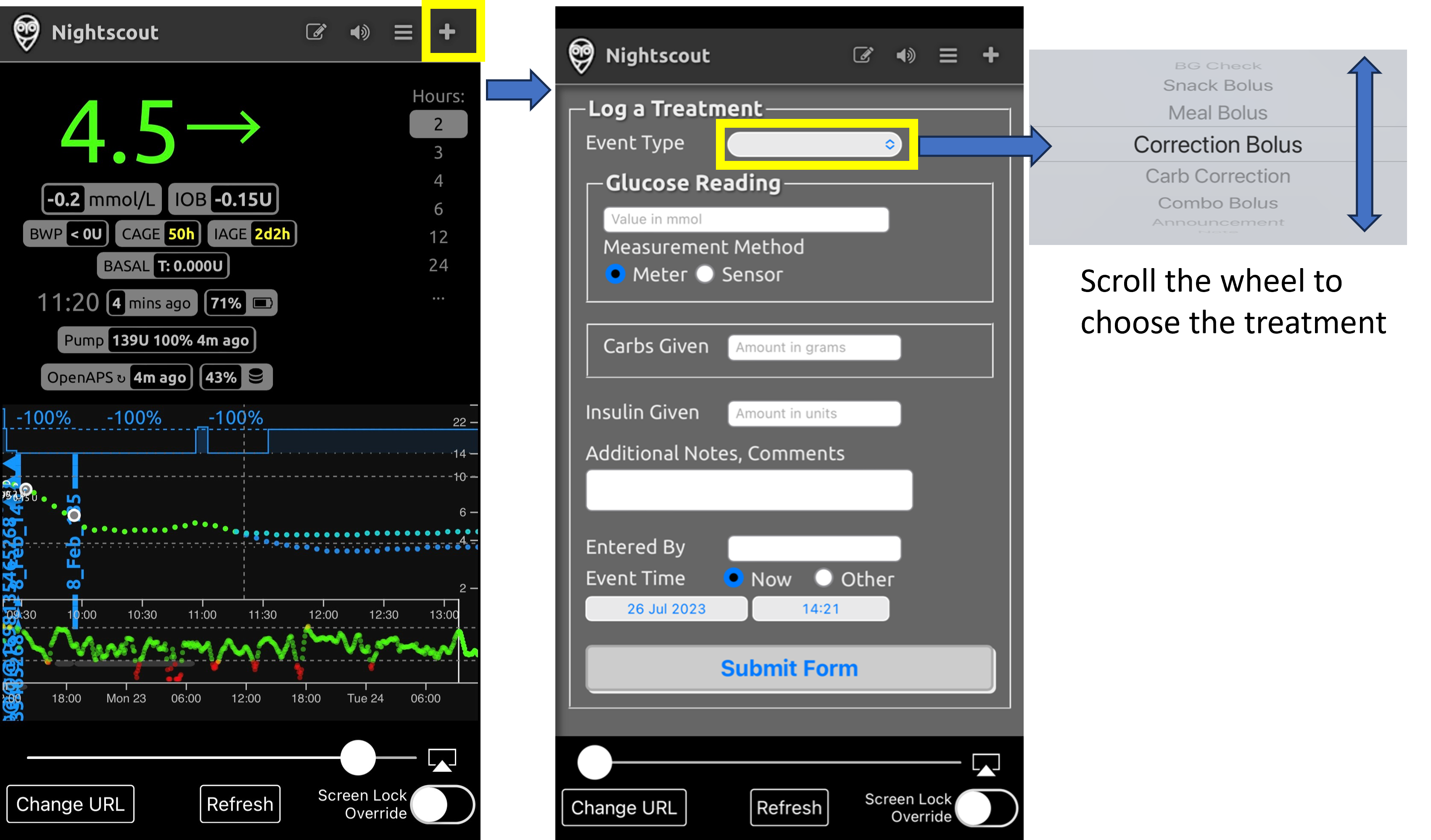Choose Carb Correction in the picker wheel
1431x840 pixels.
(1217, 176)
